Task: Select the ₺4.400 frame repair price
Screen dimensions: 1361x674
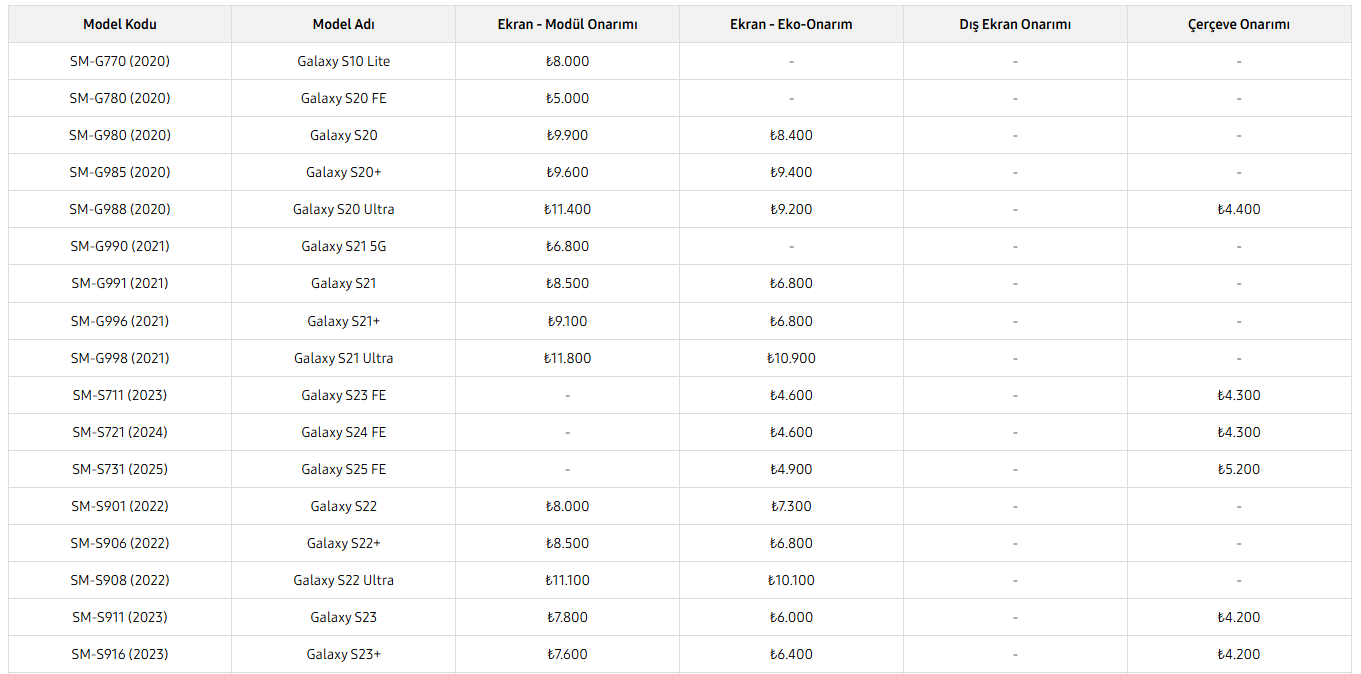Action: (x=1239, y=209)
